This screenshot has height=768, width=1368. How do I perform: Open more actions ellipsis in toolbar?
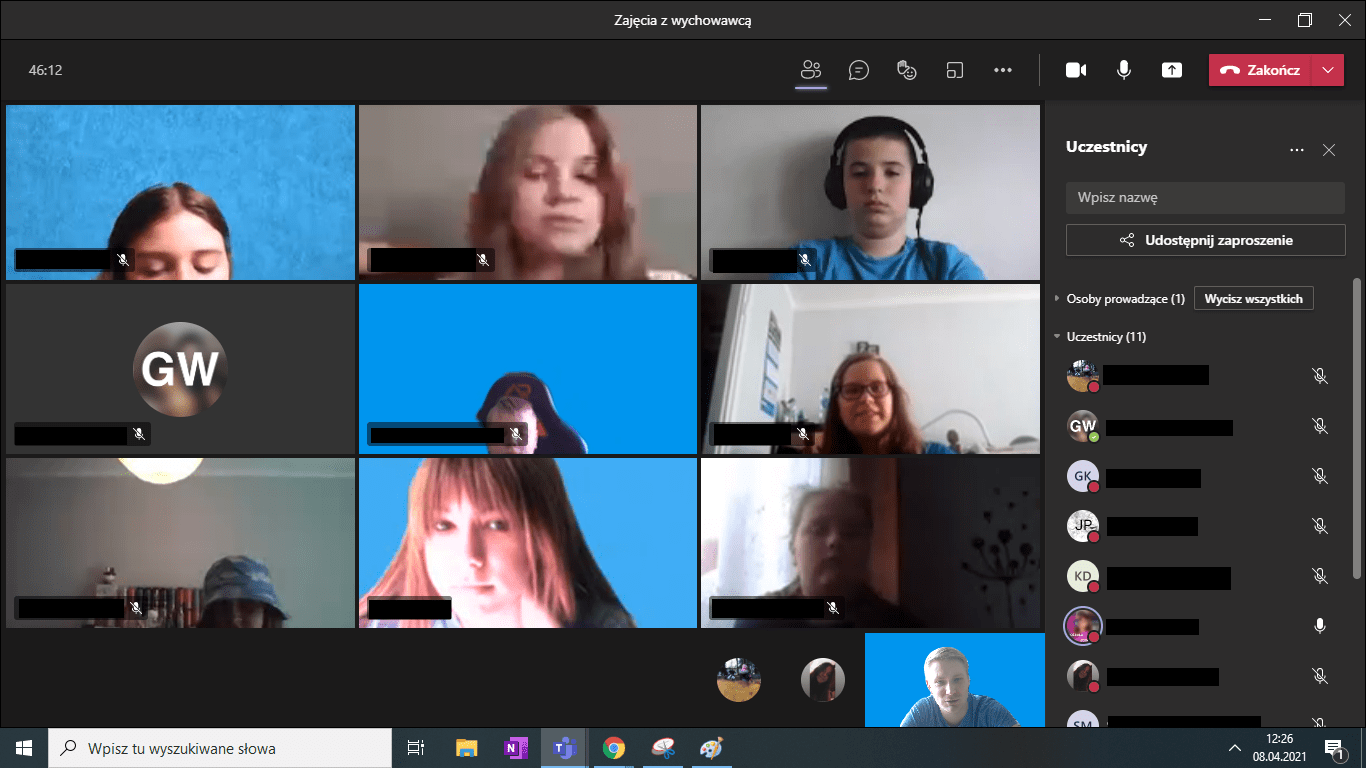pyautogui.click(x=1003, y=70)
